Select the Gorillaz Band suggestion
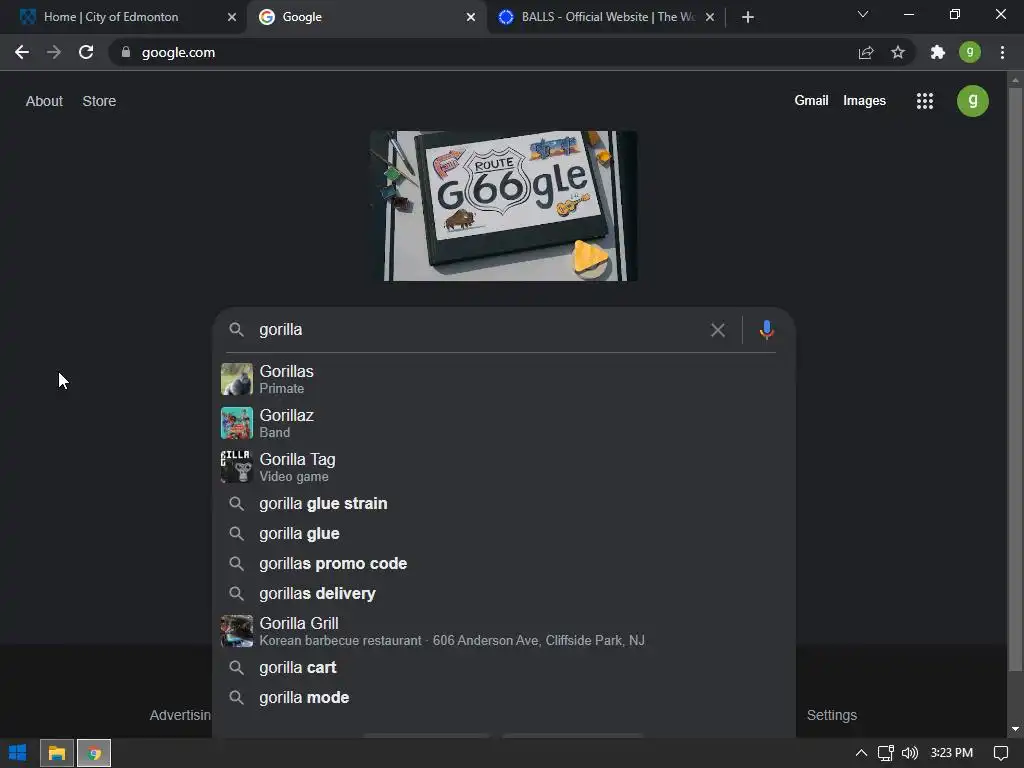 (x=503, y=423)
